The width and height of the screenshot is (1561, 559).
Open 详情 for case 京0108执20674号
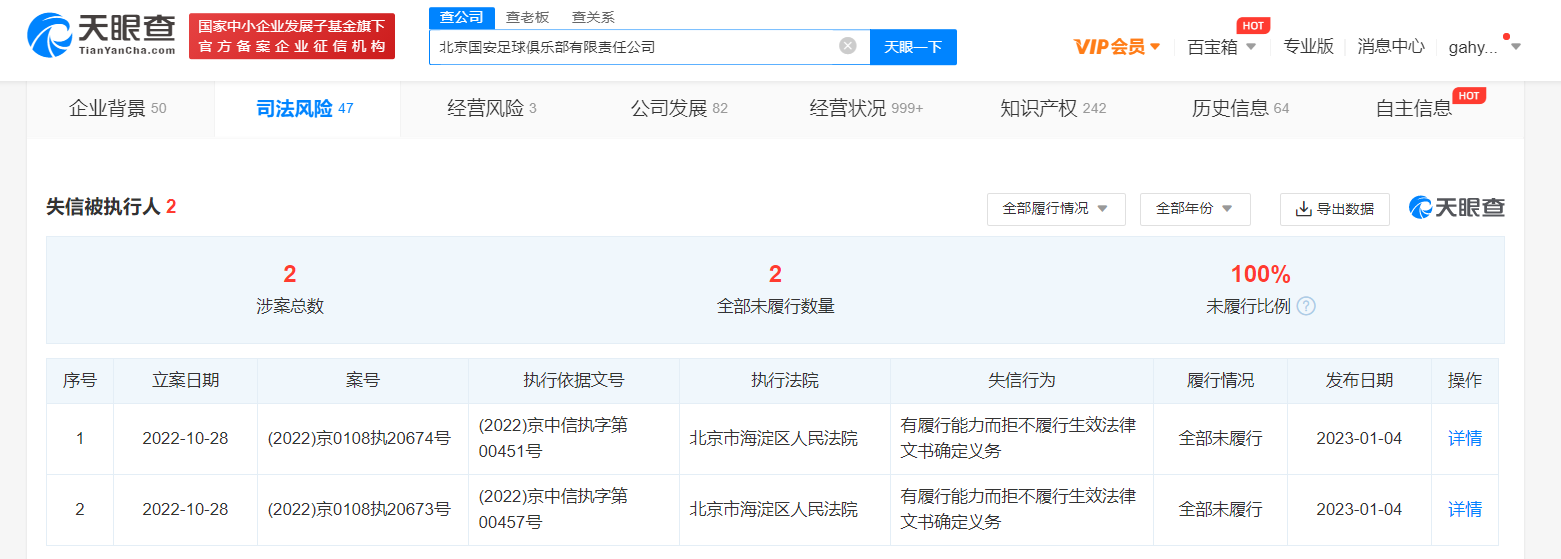tap(1464, 438)
